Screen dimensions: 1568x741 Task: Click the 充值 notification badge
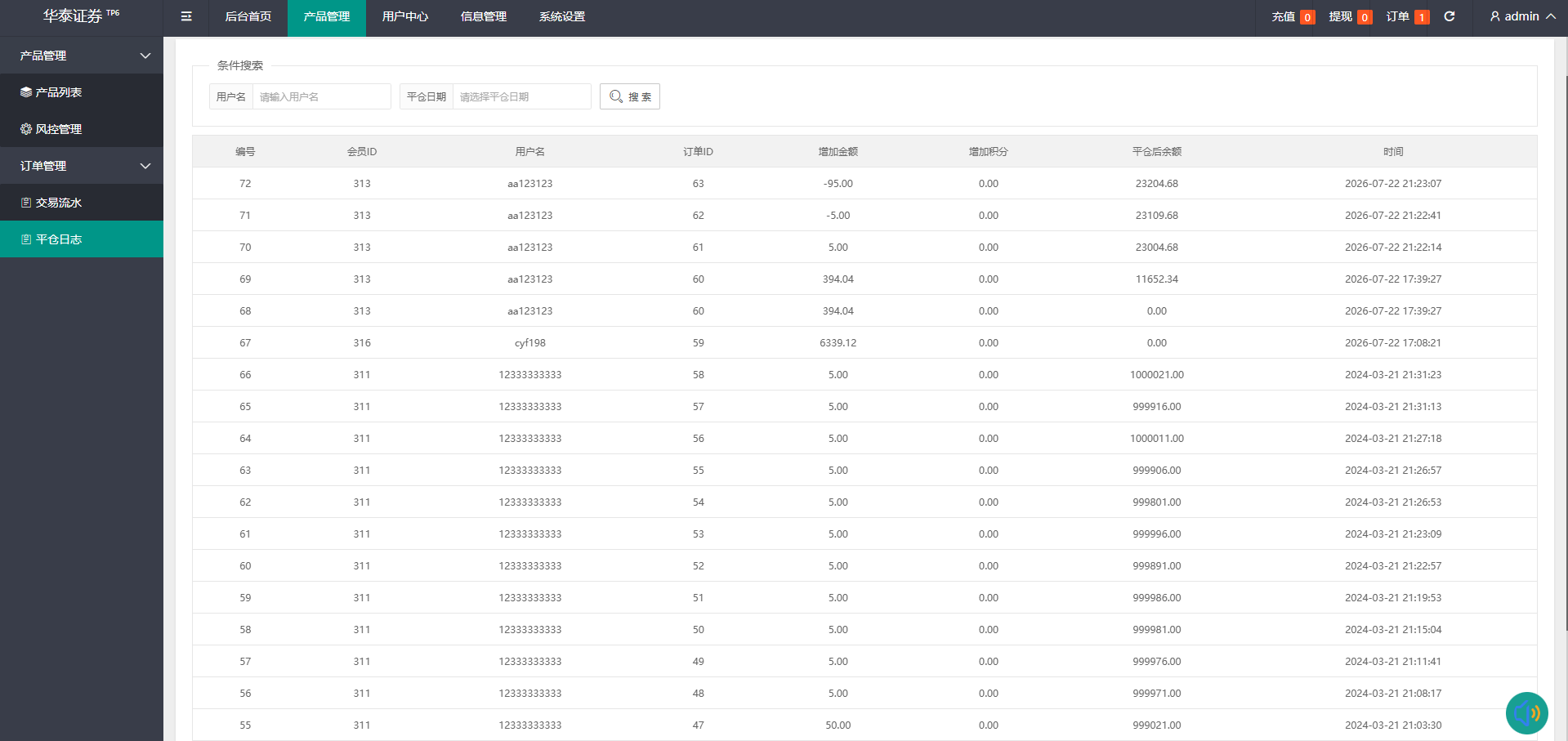(1307, 17)
